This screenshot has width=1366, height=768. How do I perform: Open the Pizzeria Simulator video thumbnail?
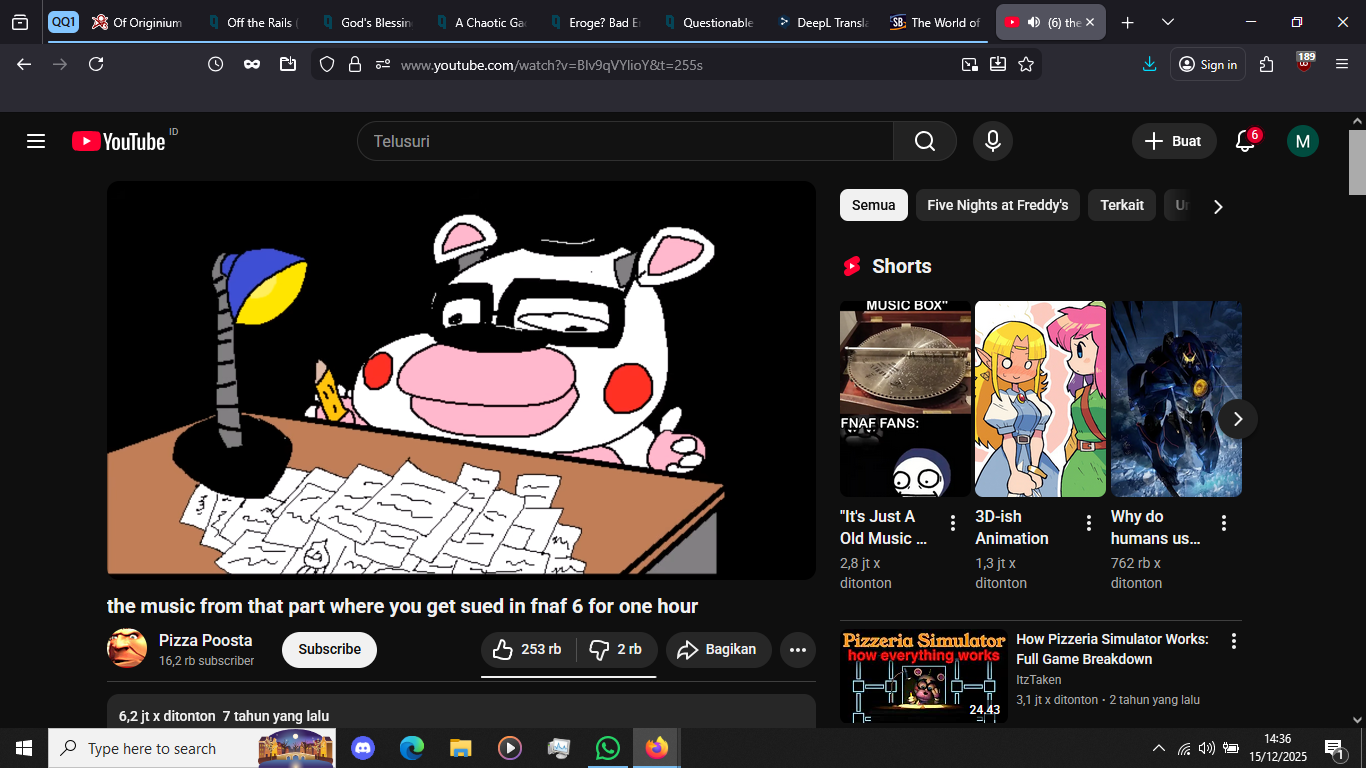coord(924,675)
